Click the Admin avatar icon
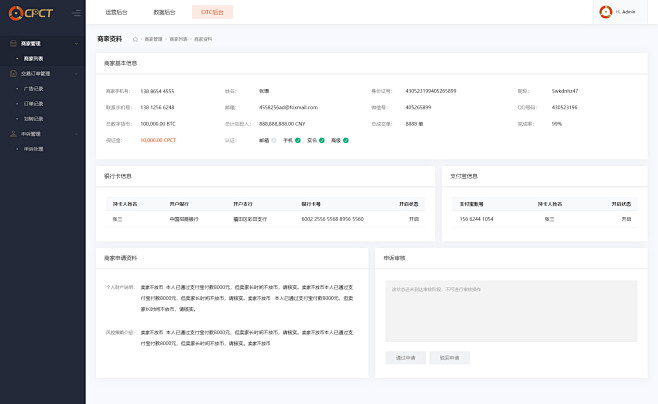 tap(606, 12)
